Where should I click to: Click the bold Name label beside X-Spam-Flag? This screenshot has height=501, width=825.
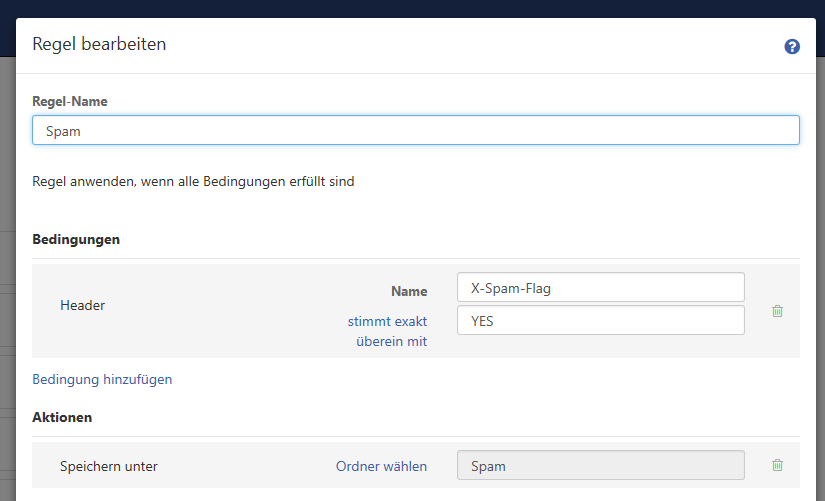[x=409, y=291]
